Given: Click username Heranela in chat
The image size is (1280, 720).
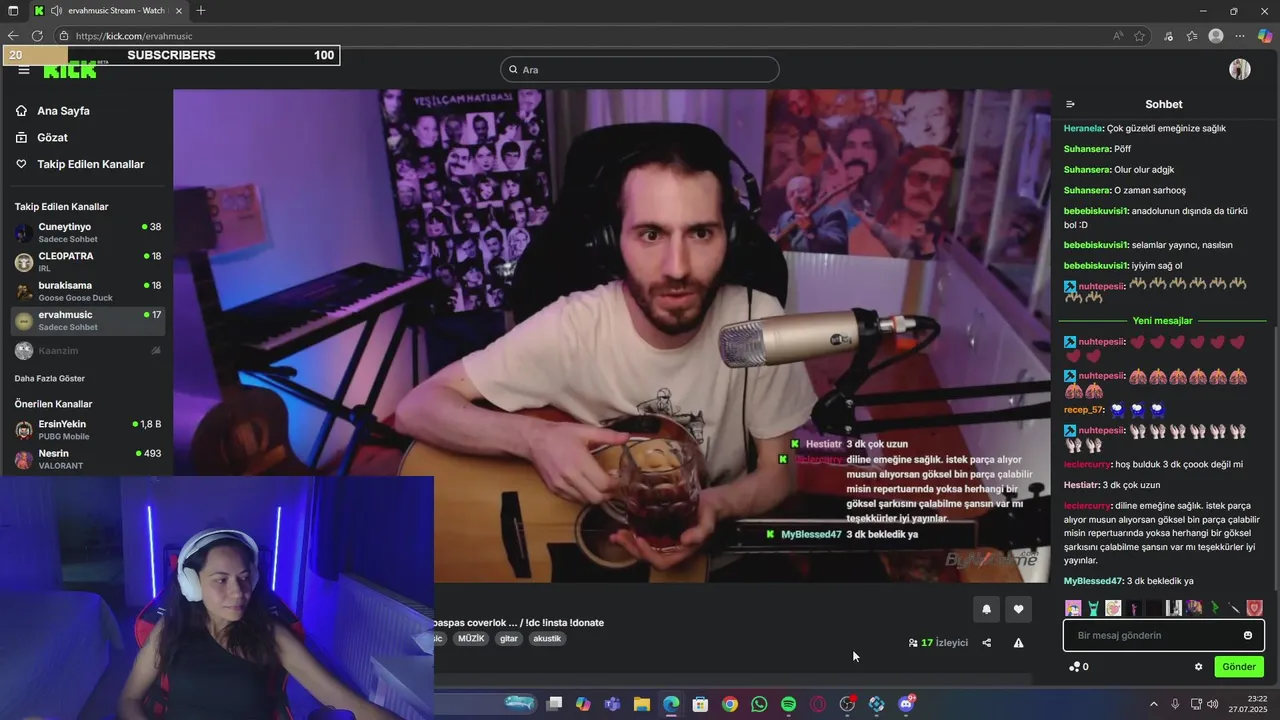Looking at the screenshot, I should pos(1083,129).
